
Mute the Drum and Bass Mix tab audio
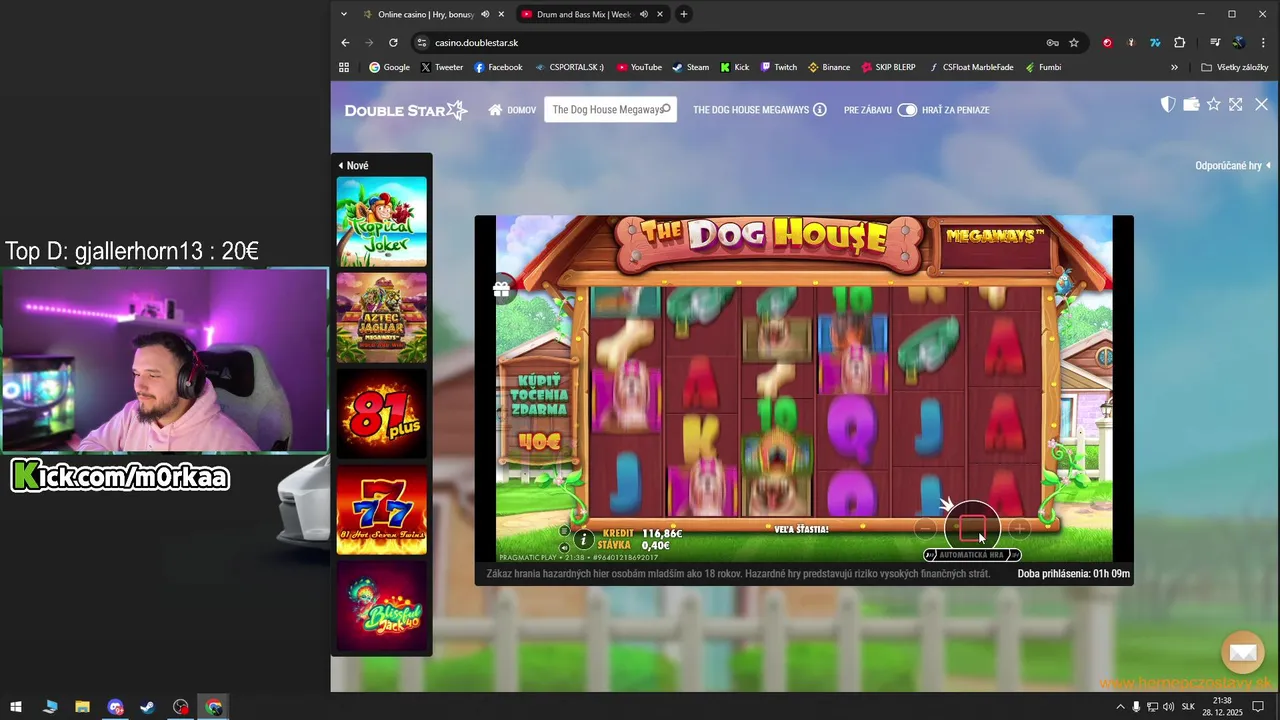pos(643,14)
